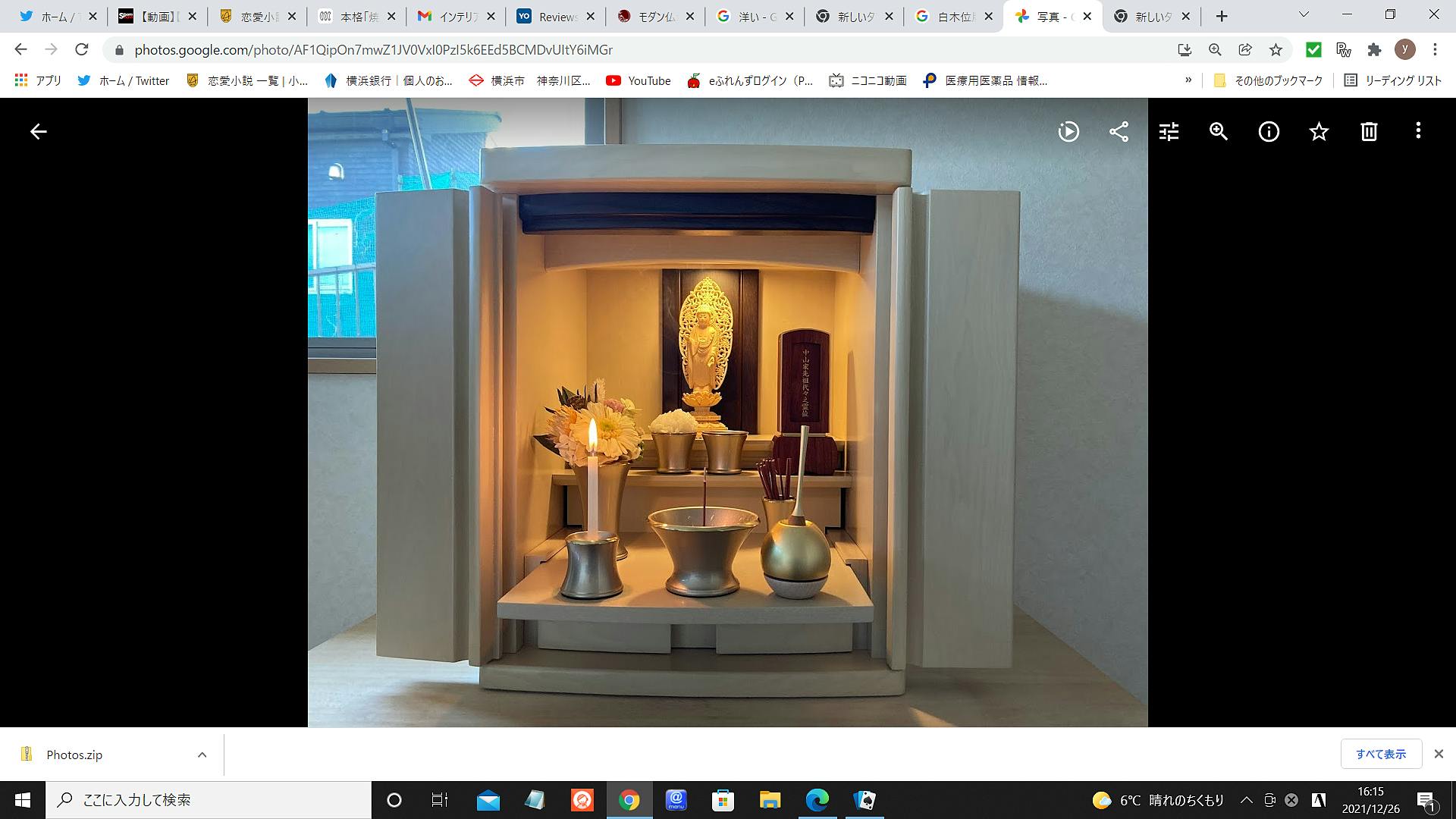
Task: Show hidden system tray icons
Action: [x=1246, y=800]
